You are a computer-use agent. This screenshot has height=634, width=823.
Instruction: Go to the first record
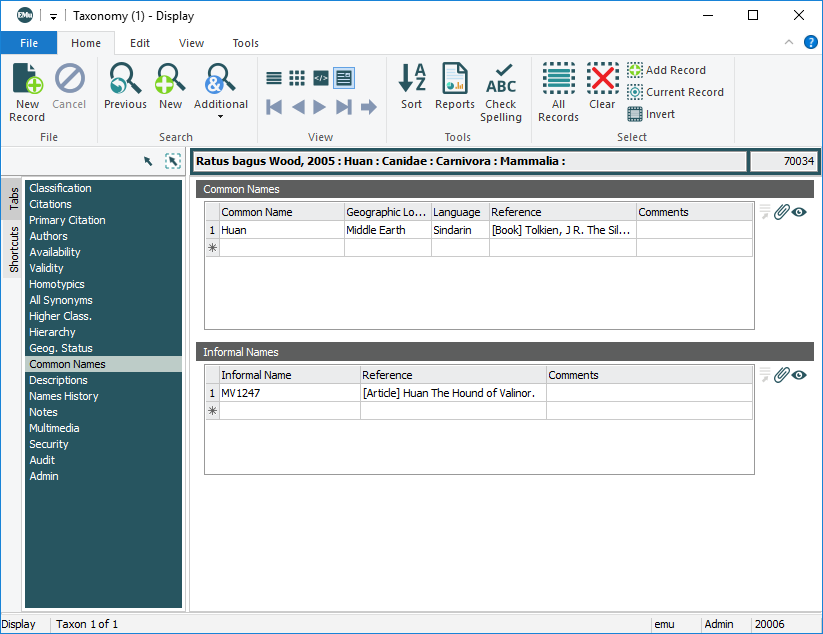(x=274, y=107)
